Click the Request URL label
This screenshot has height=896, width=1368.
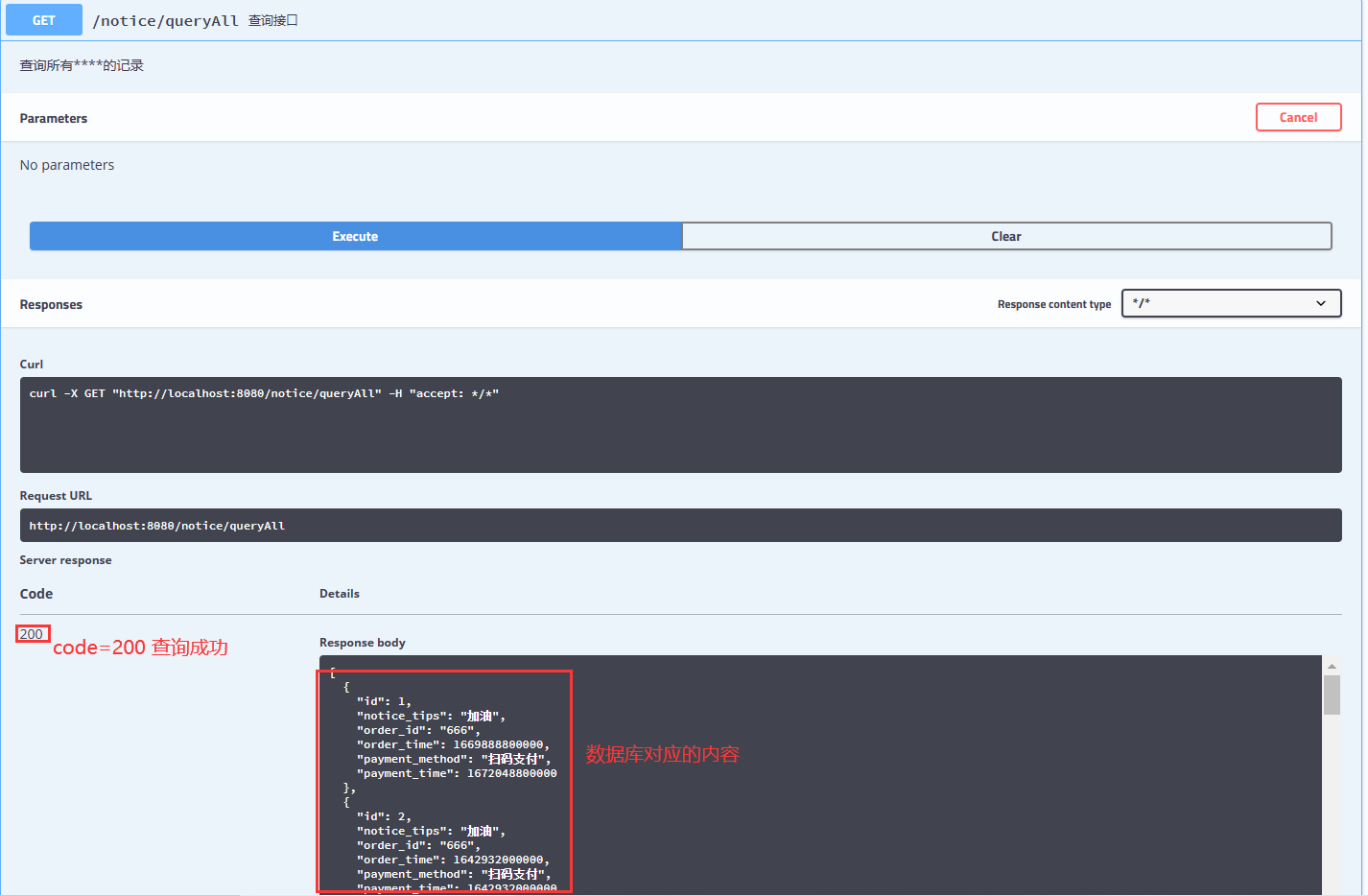click(x=56, y=496)
